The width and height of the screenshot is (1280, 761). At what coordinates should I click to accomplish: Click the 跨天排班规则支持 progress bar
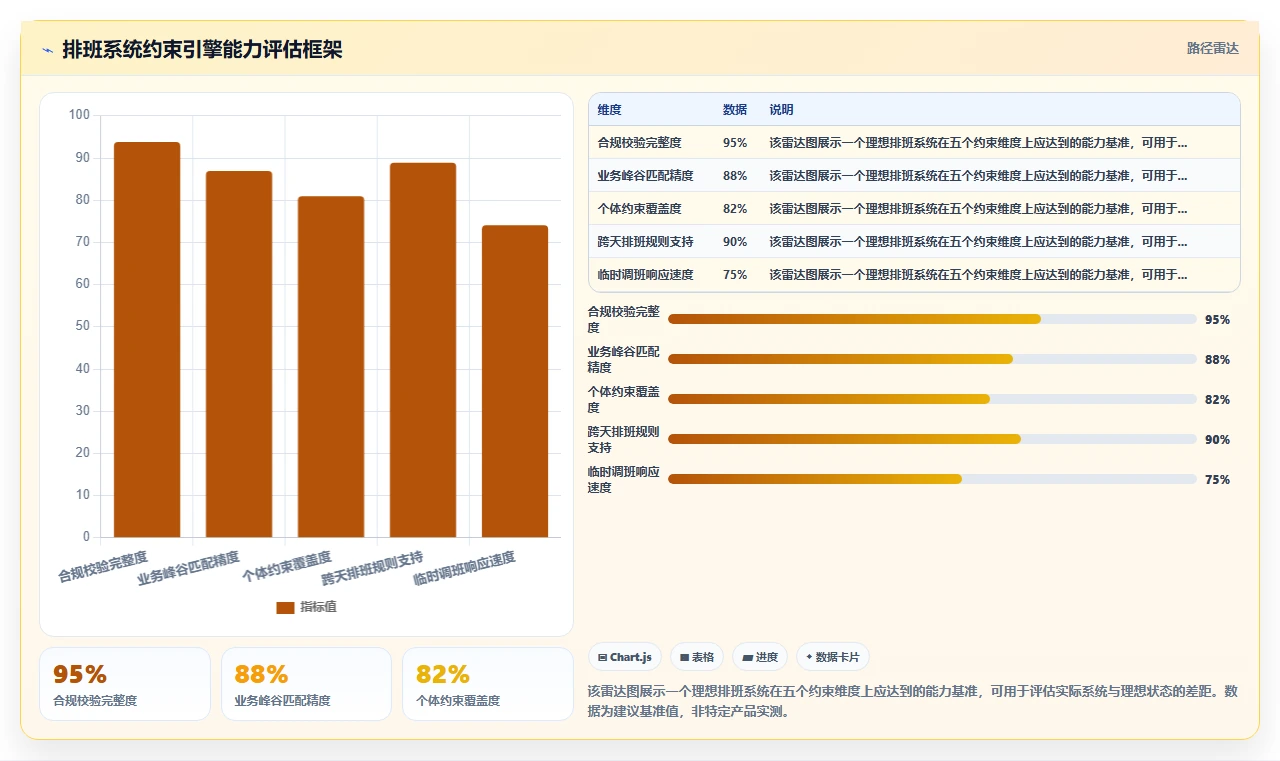[x=932, y=439]
